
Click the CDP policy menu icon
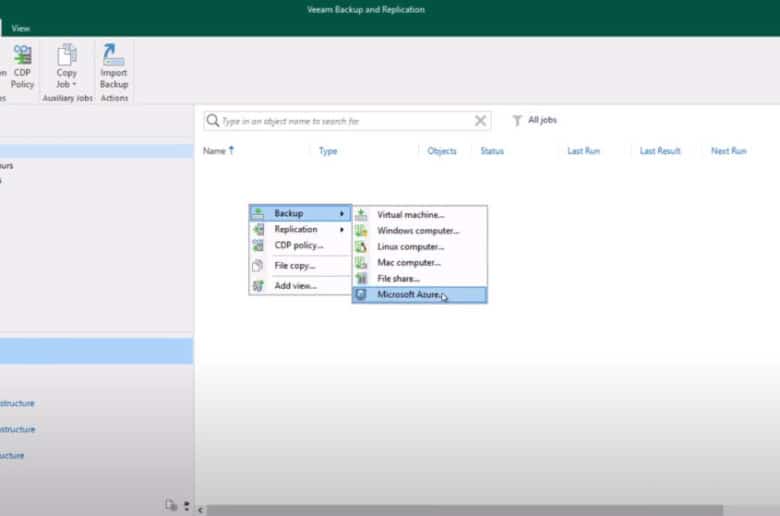258,245
